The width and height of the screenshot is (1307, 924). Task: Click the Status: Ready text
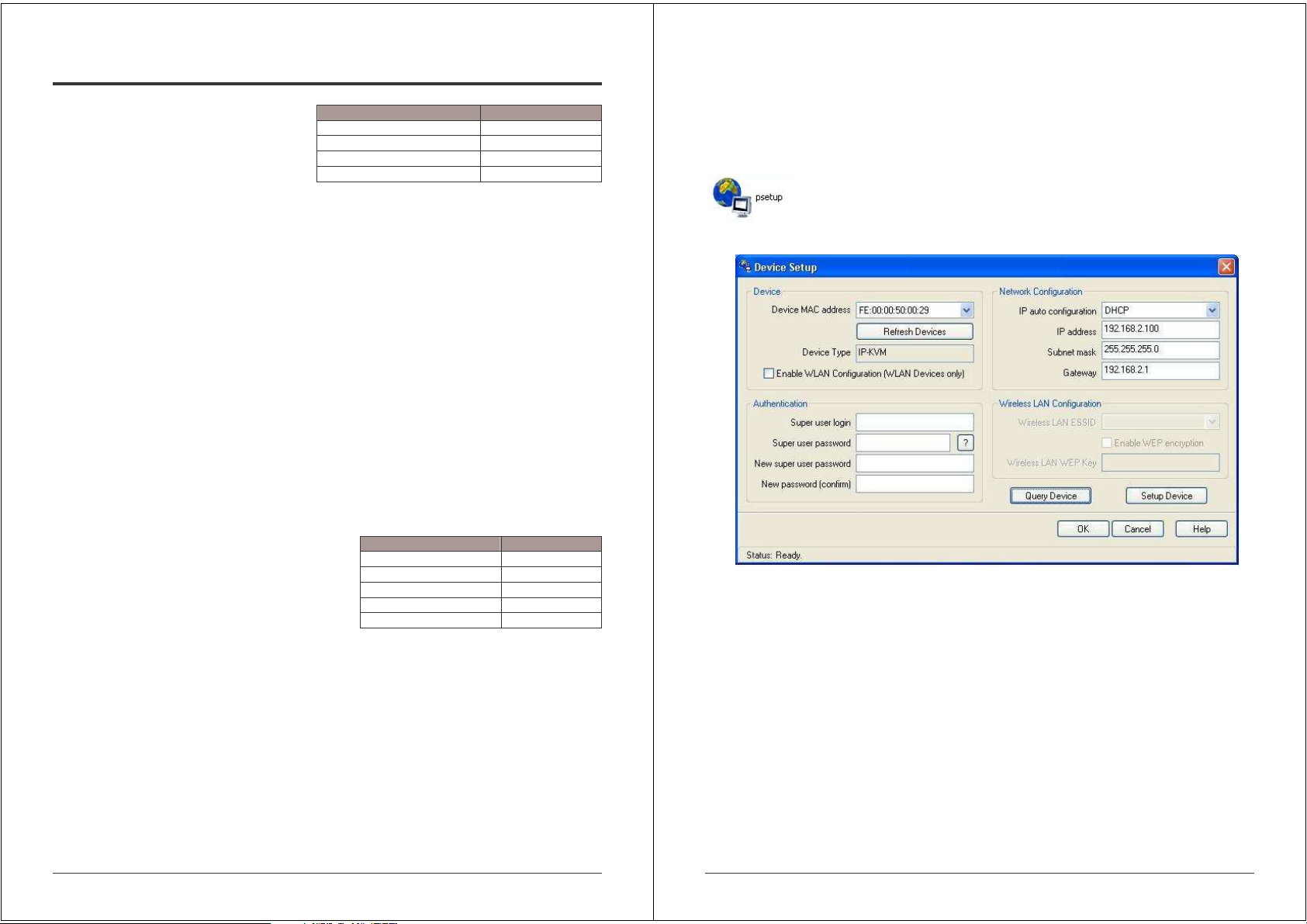tap(774, 555)
